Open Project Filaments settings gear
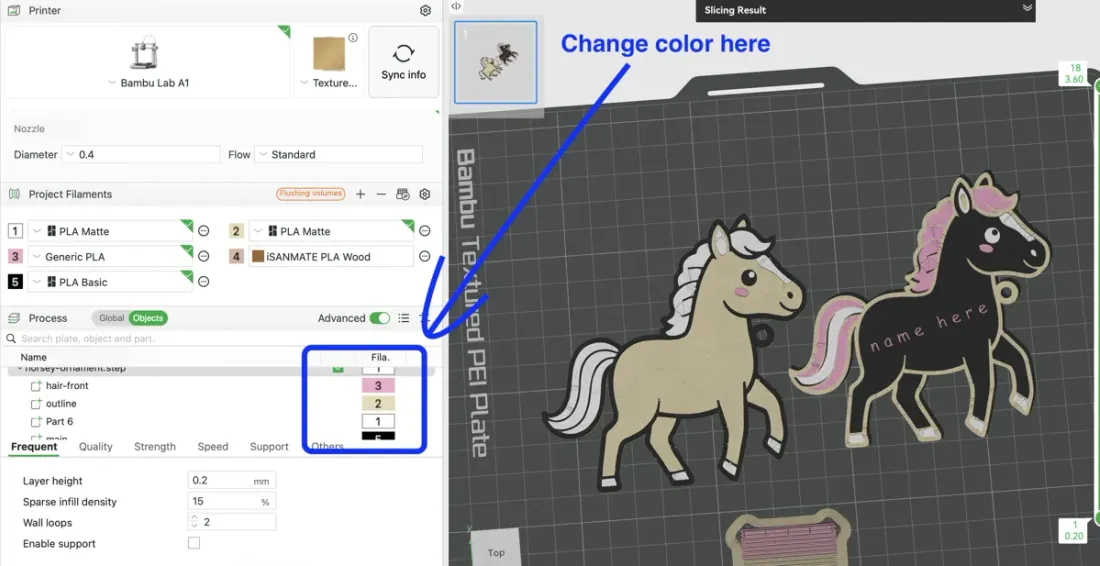This screenshot has width=1100, height=566. 424,194
